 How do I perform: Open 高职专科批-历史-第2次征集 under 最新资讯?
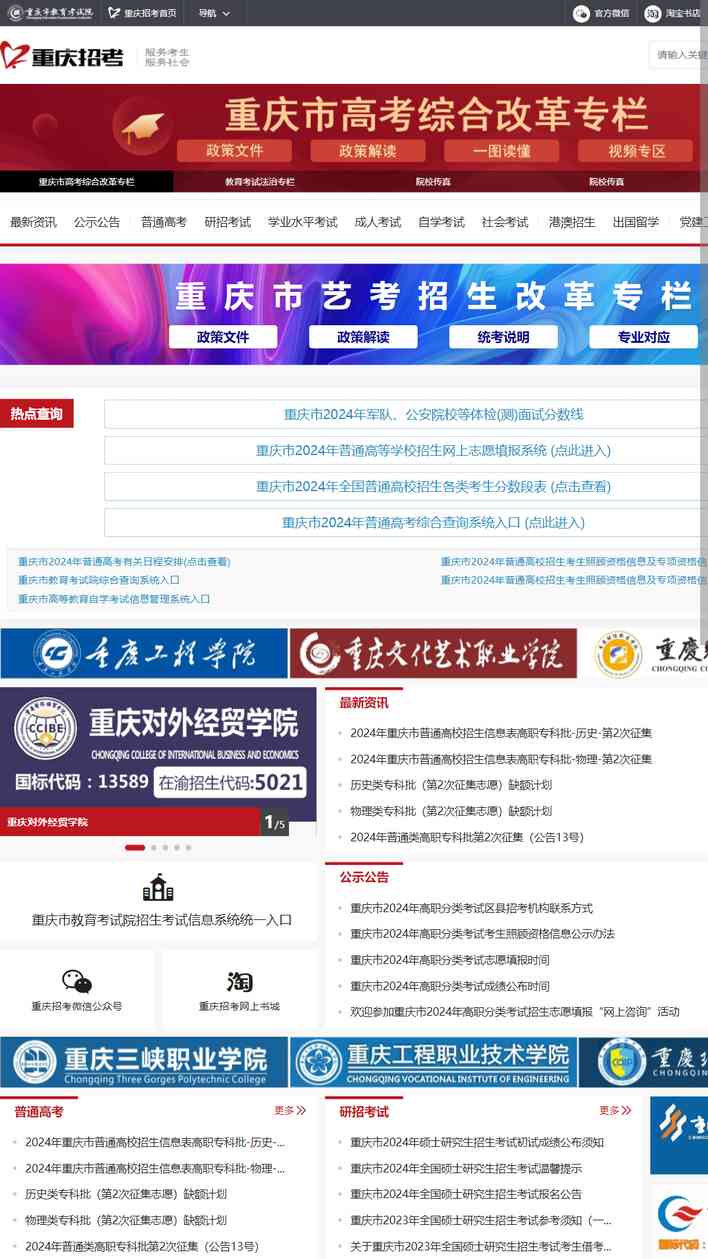[501, 733]
